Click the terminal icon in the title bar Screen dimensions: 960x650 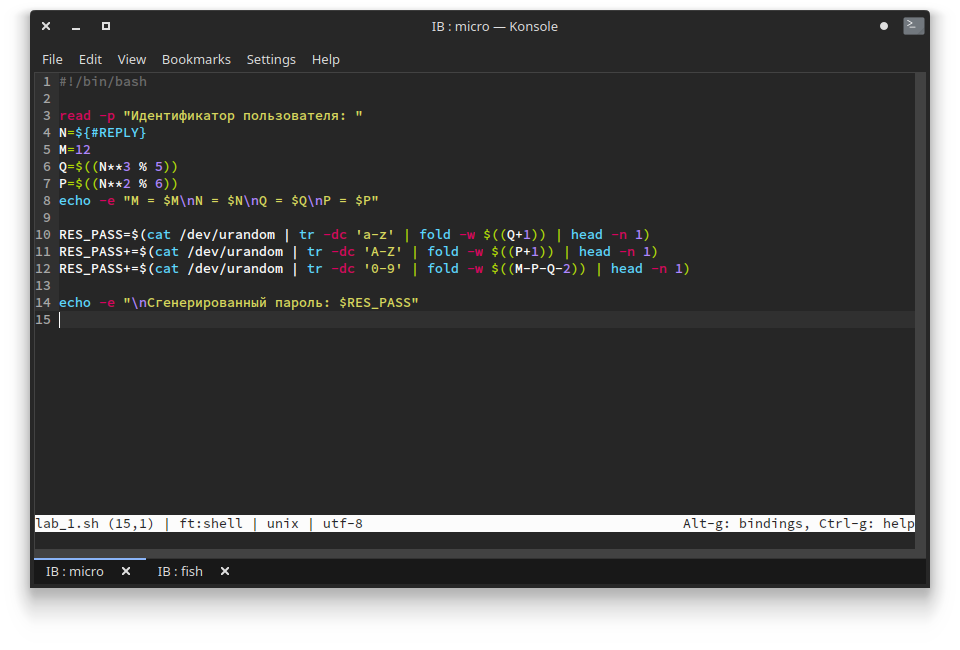pyautogui.click(x=913, y=26)
